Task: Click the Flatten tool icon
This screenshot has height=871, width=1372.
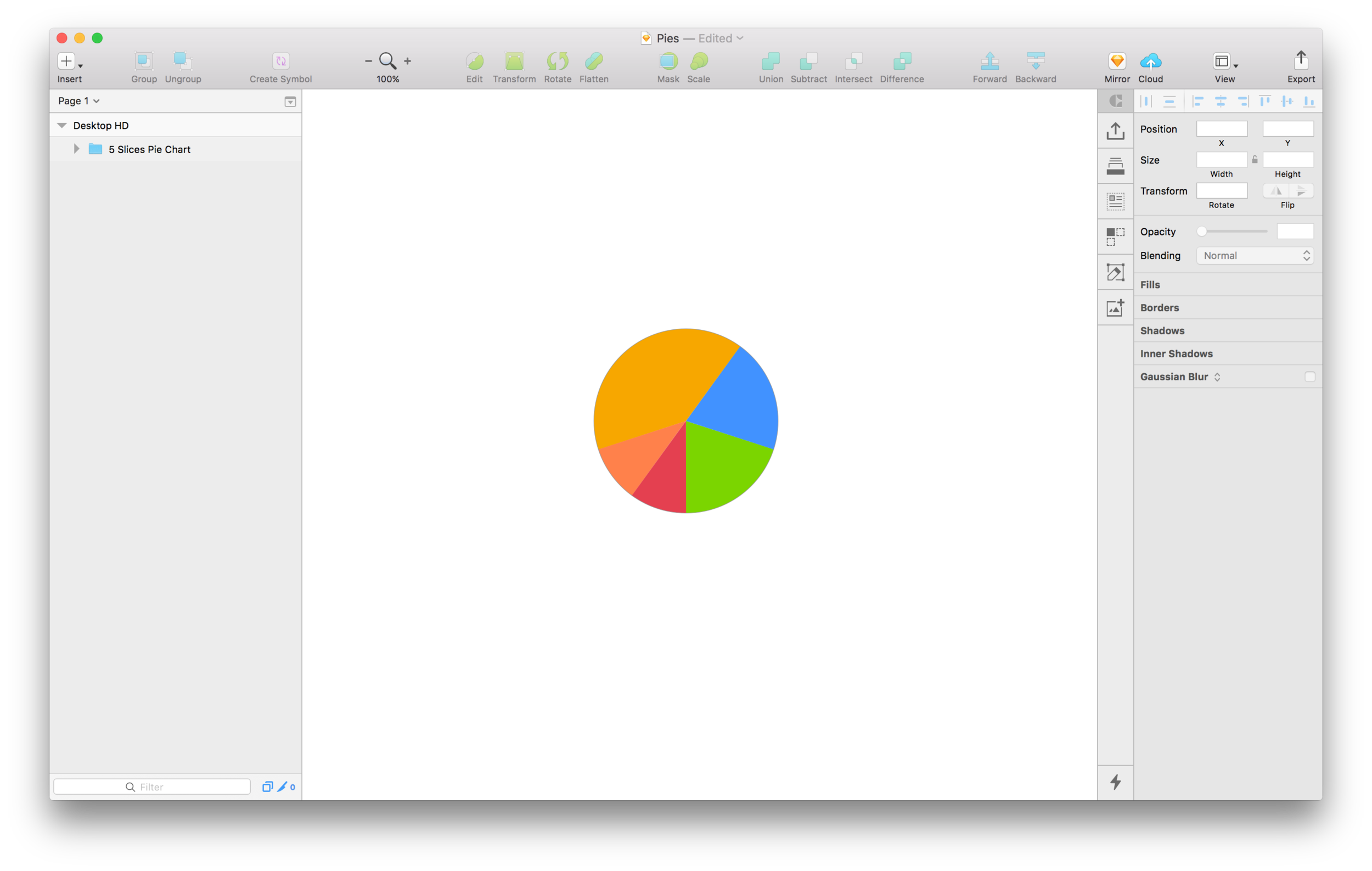Action: tap(594, 61)
